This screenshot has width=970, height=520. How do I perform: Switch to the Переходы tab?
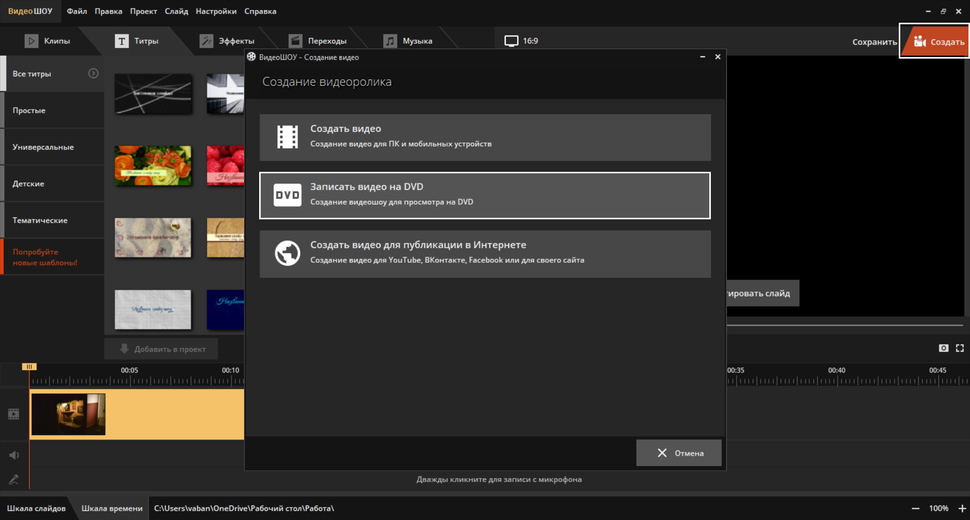pyautogui.click(x=318, y=41)
